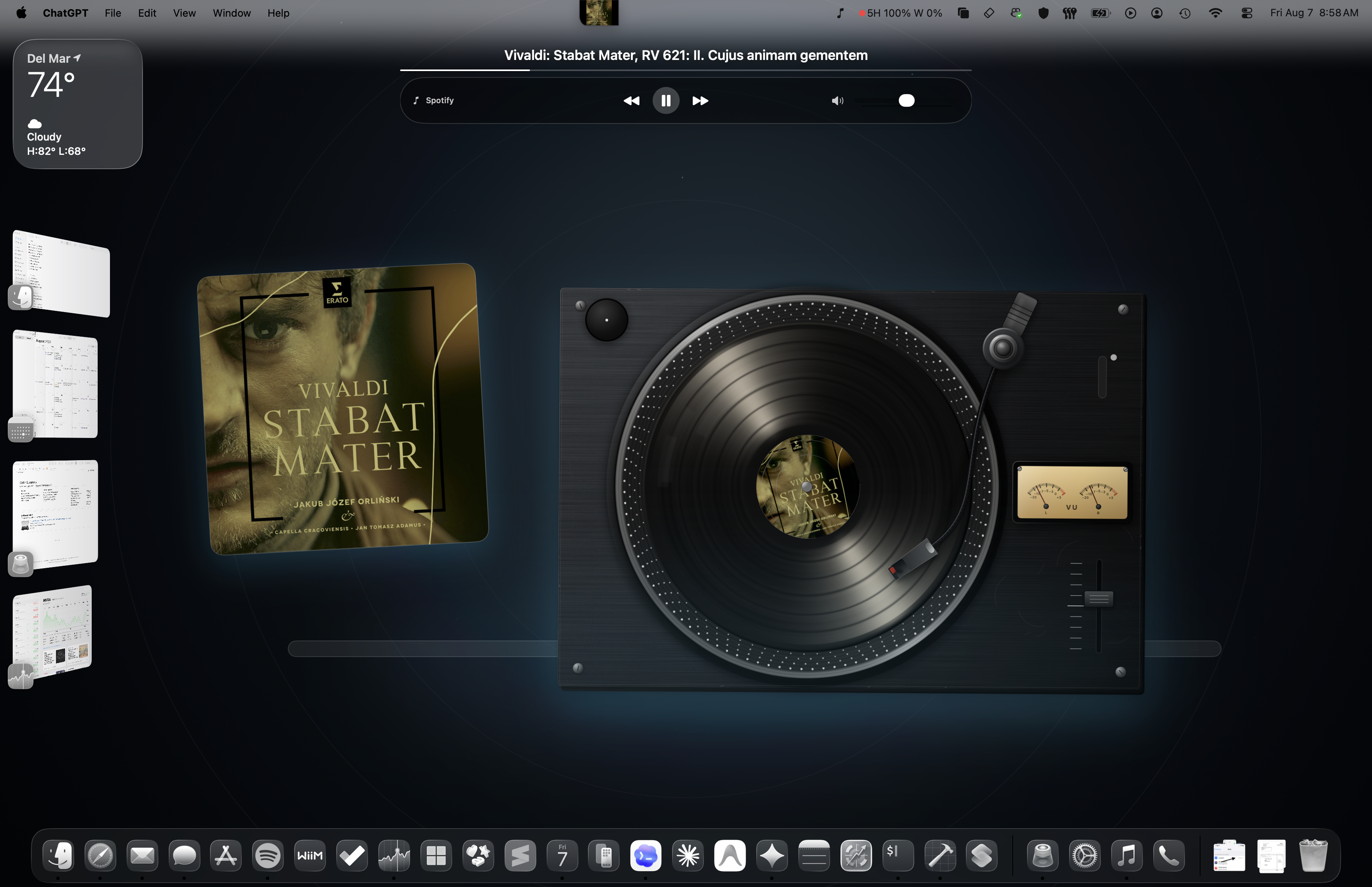Screen dimensions: 1372x887
Task: Open the calendar app showing Fri 7
Action: (x=562, y=855)
